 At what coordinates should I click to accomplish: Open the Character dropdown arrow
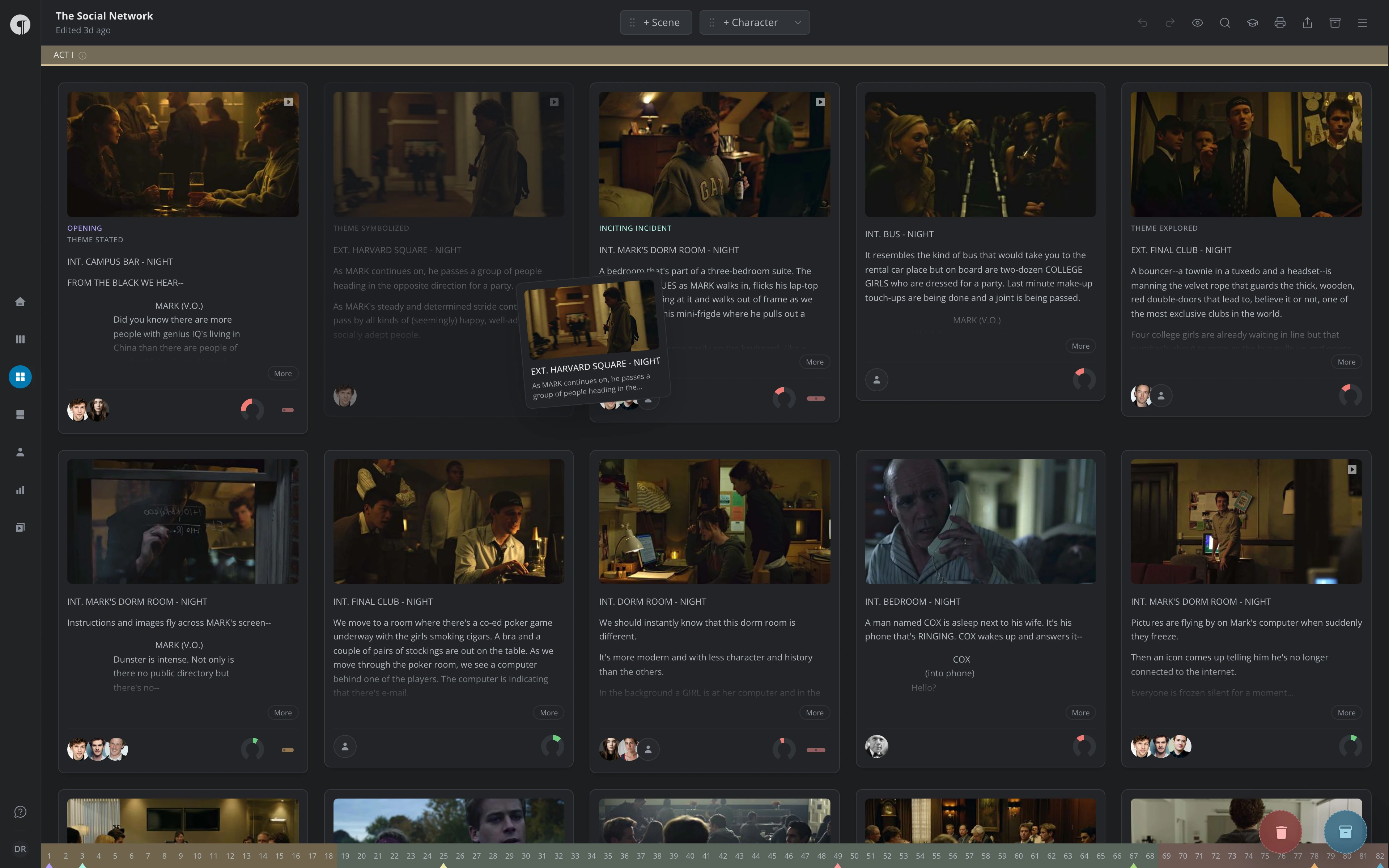tap(798, 22)
